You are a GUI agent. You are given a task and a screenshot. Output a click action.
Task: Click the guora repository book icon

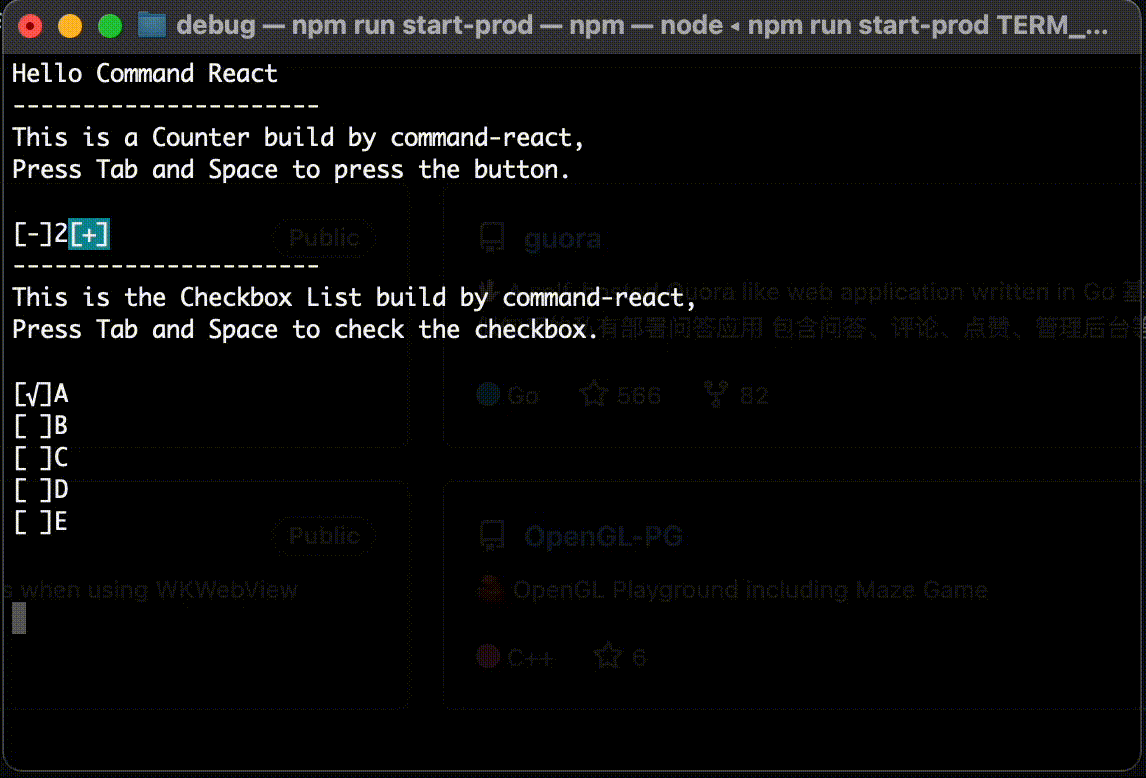(x=491, y=236)
